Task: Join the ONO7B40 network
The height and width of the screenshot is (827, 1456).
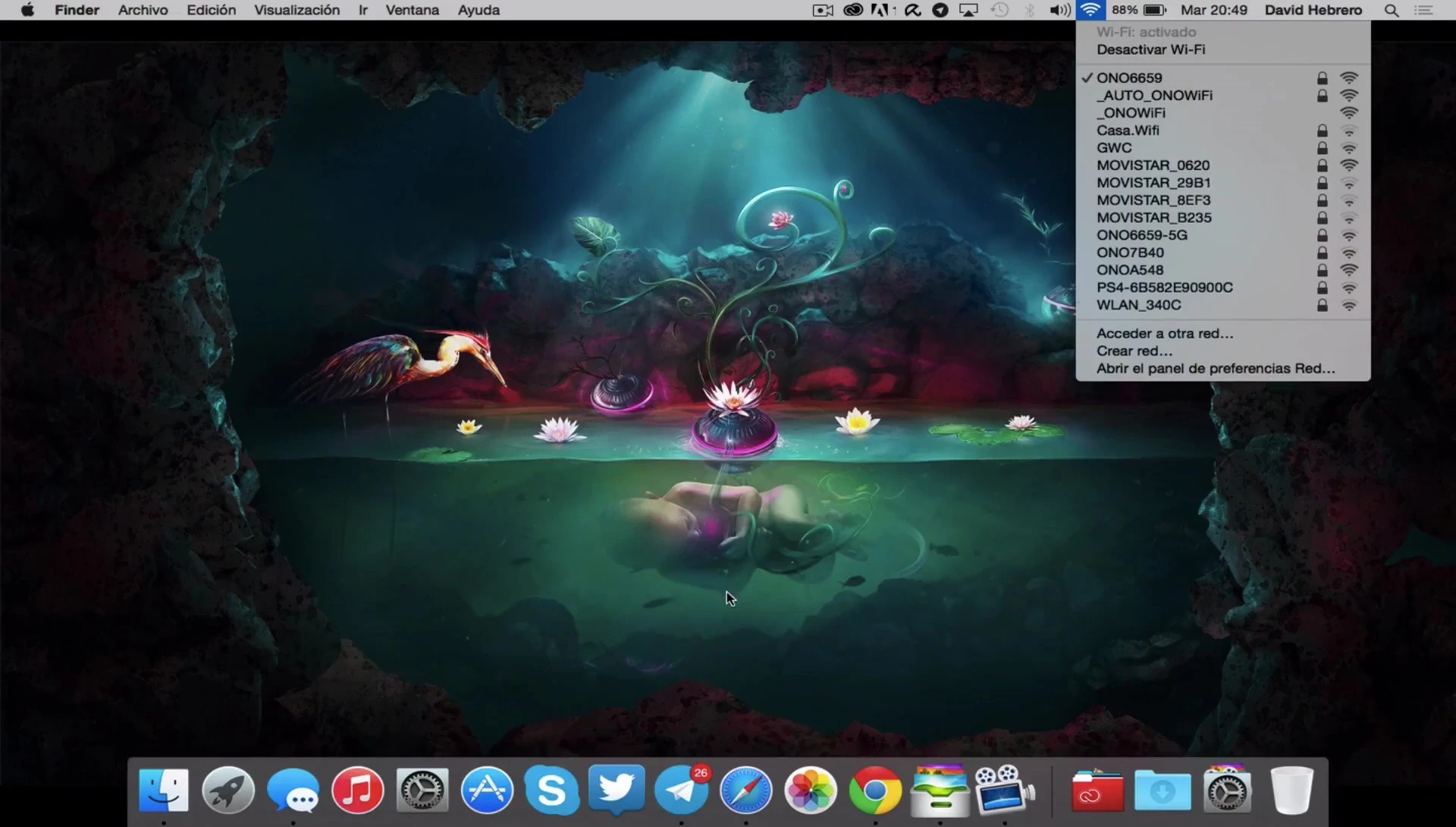Action: (1222, 252)
